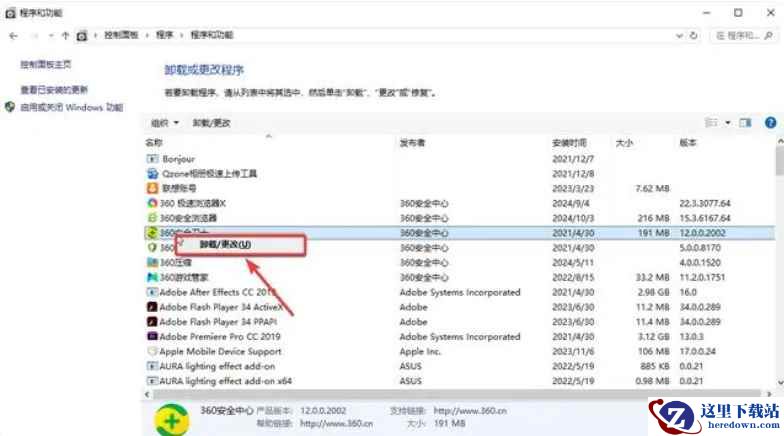Viewport: 784px width, 436px height.
Task: Open recent locations dropdown arrow
Action: pyautogui.click(x=51, y=36)
